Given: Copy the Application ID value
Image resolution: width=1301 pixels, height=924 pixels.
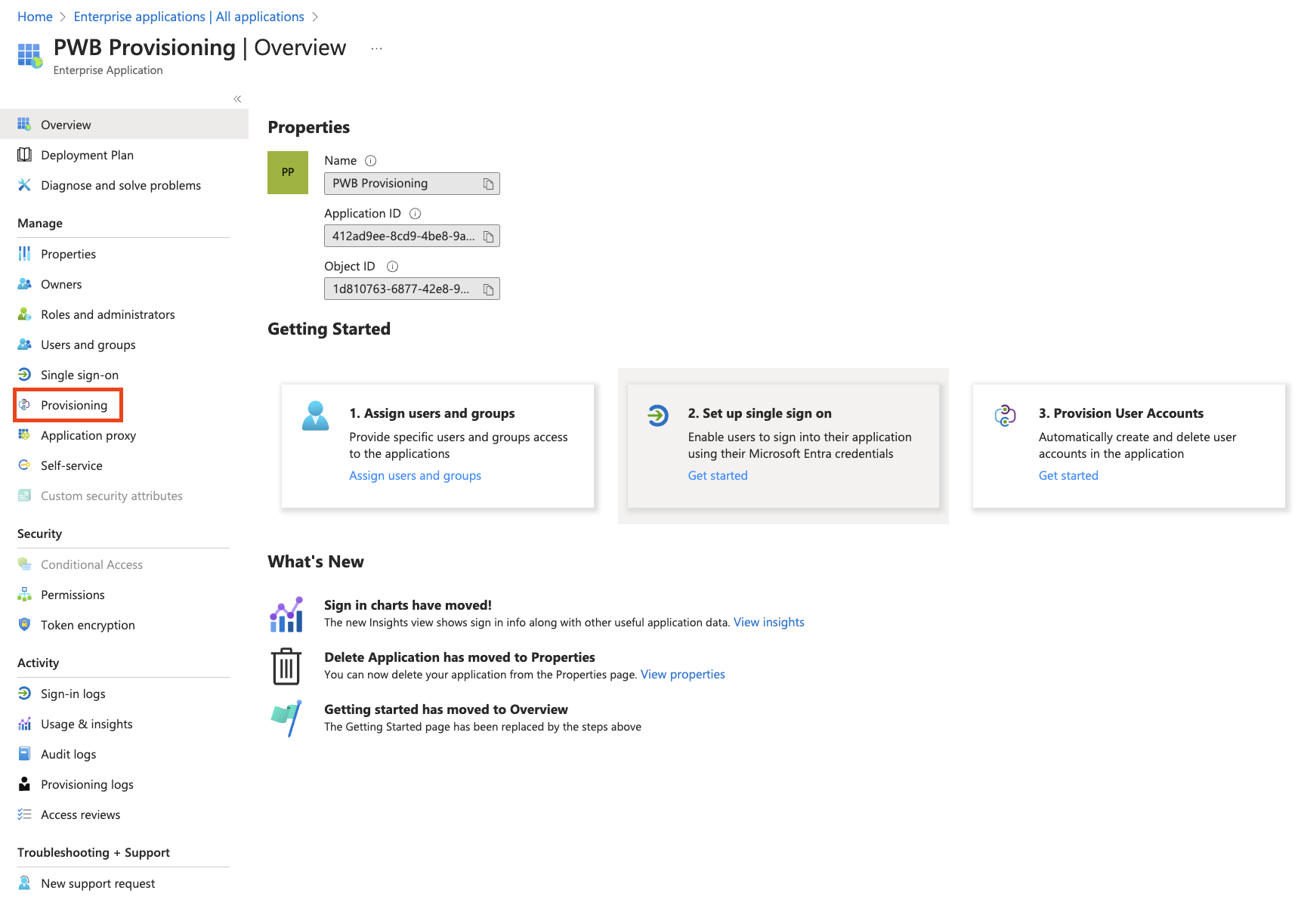Looking at the screenshot, I should pyautogui.click(x=488, y=236).
